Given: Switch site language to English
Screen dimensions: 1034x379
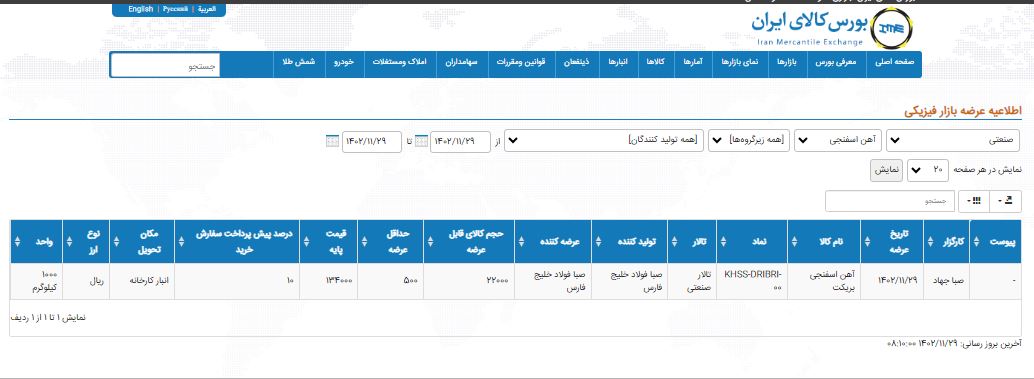Looking at the screenshot, I should 140,9.
